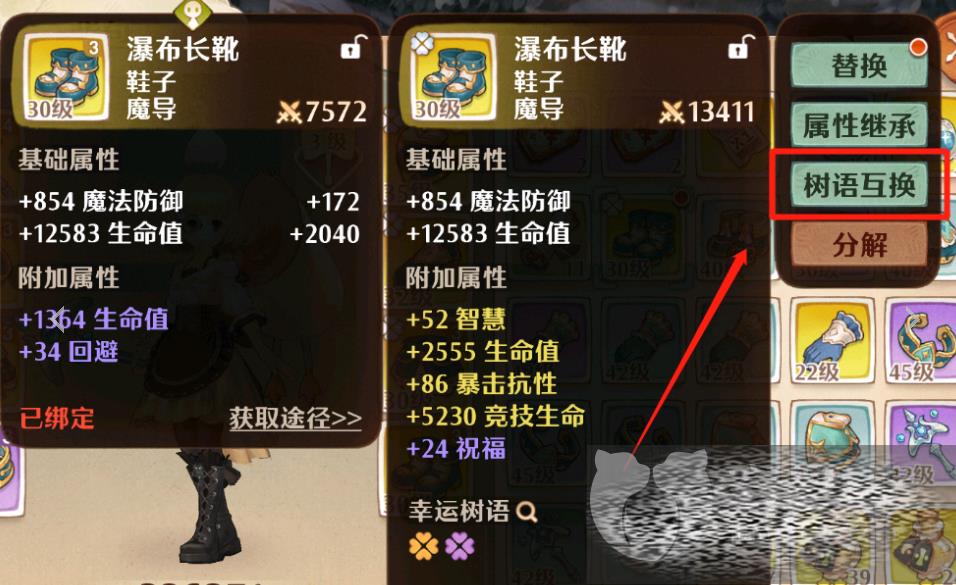Select the 树语互换 swap option

pos(859,185)
